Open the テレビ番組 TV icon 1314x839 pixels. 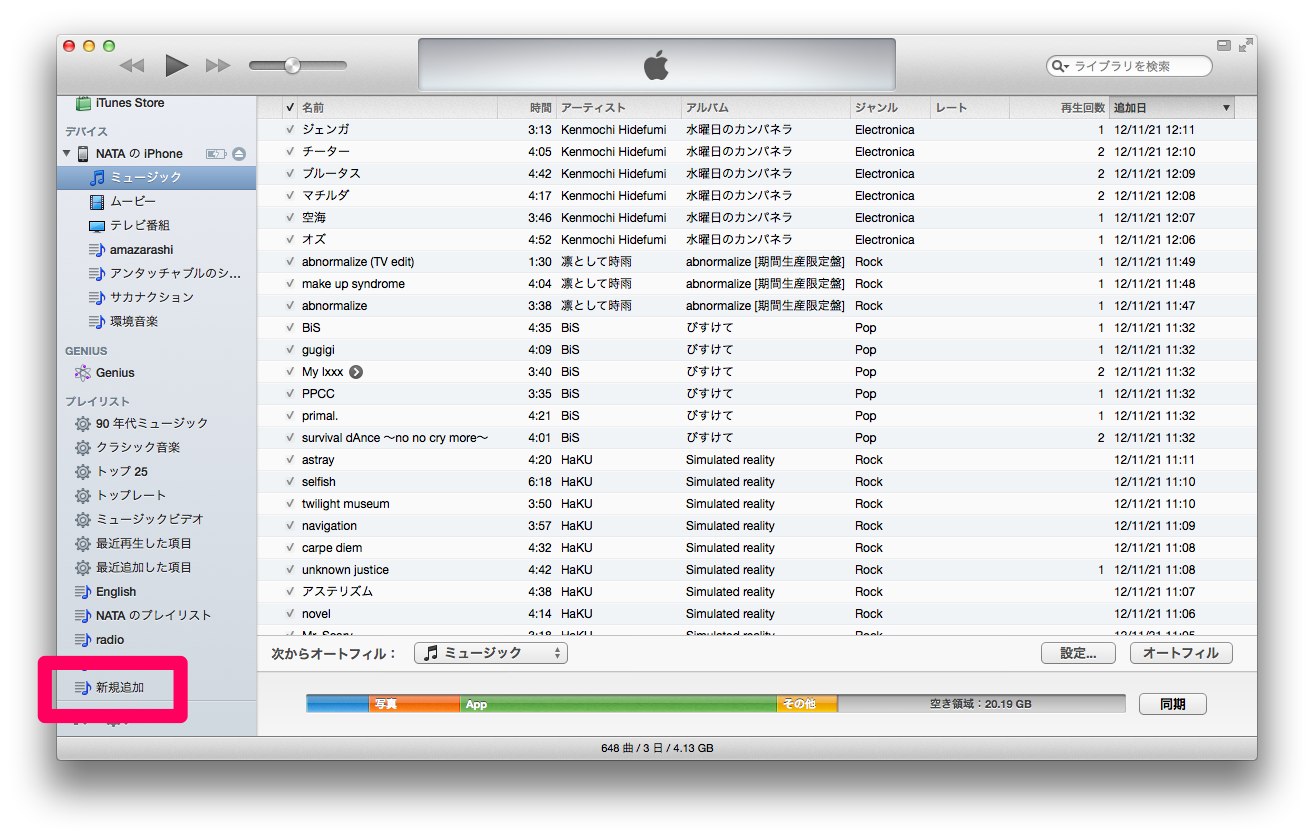pyautogui.click(x=97, y=226)
